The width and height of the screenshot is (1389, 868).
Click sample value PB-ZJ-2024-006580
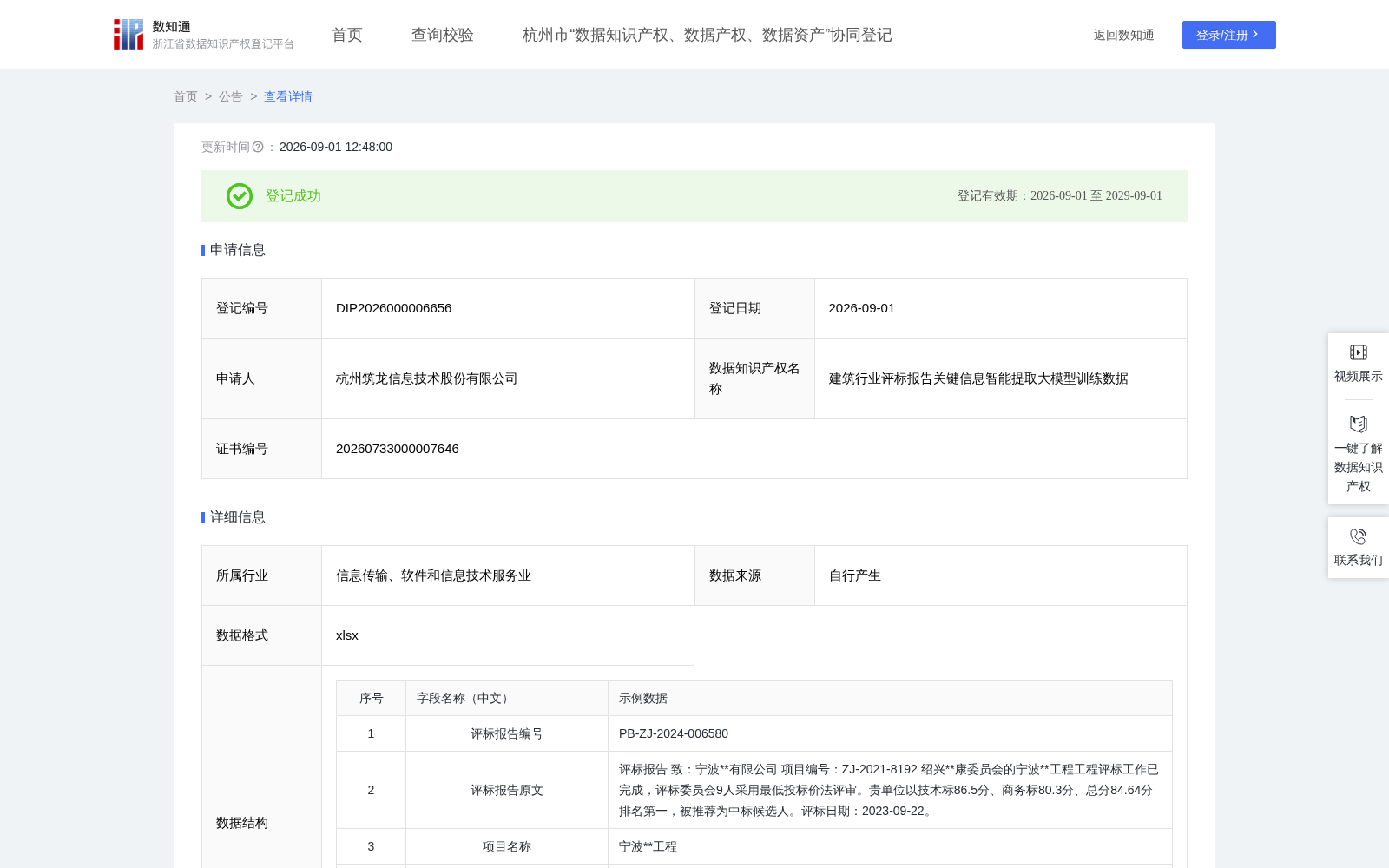674,733
